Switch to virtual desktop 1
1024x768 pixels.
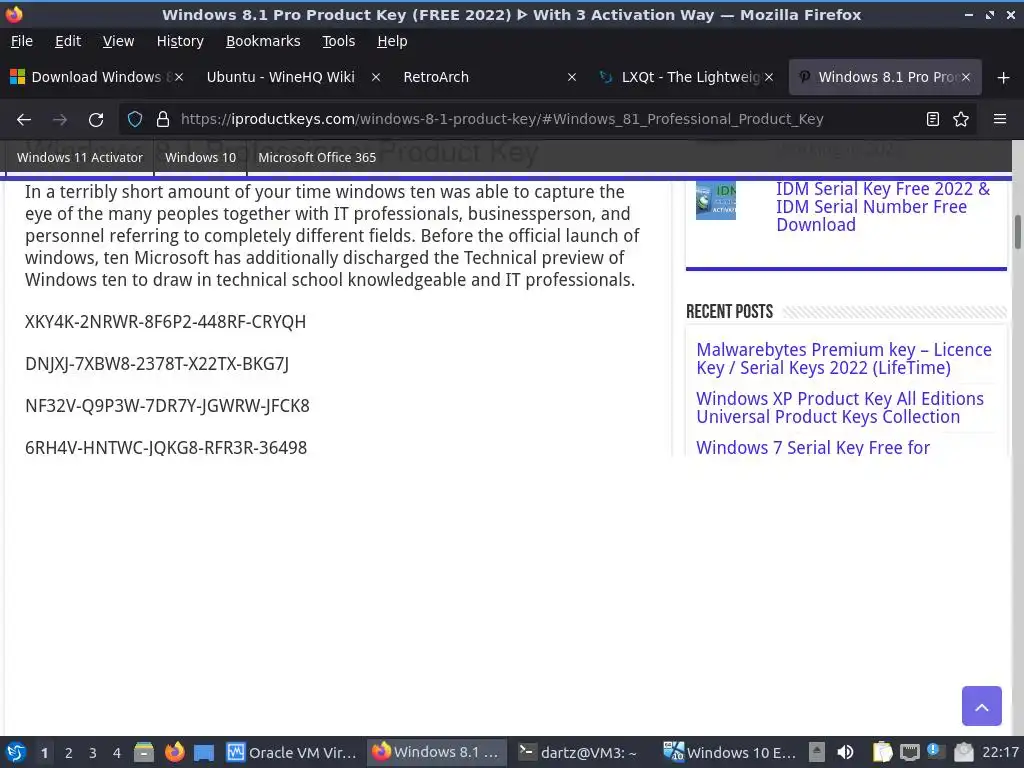click(x=44, y=753)
